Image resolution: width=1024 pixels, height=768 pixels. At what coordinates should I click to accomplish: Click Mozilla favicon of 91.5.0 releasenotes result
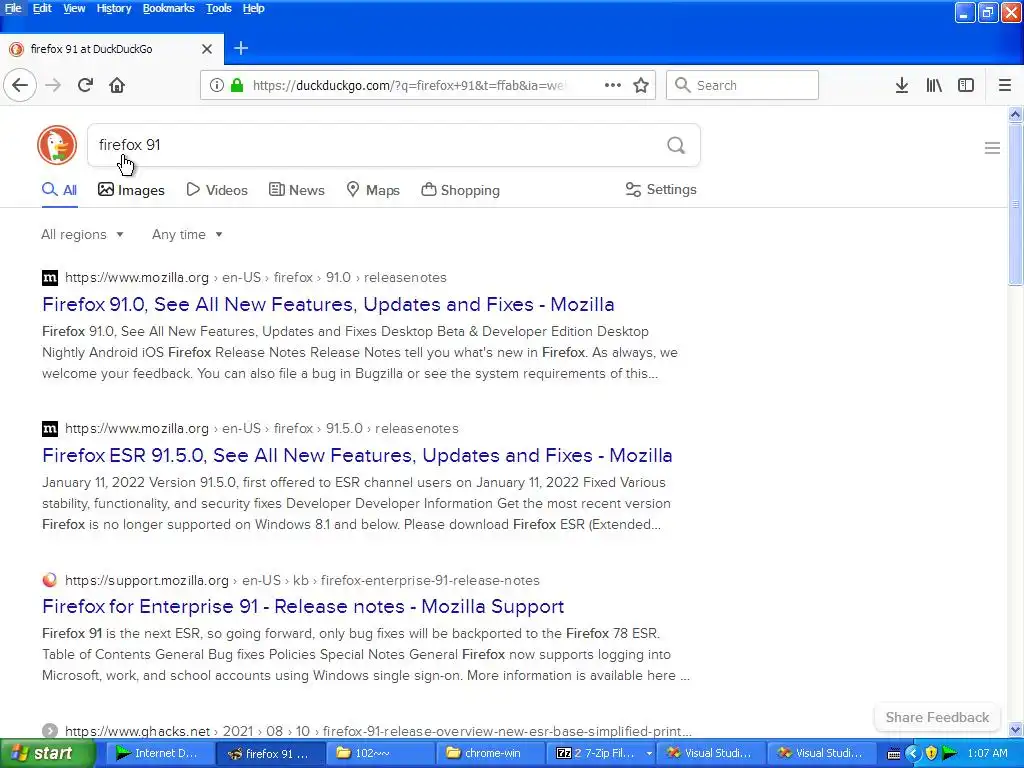pos(50,429)
